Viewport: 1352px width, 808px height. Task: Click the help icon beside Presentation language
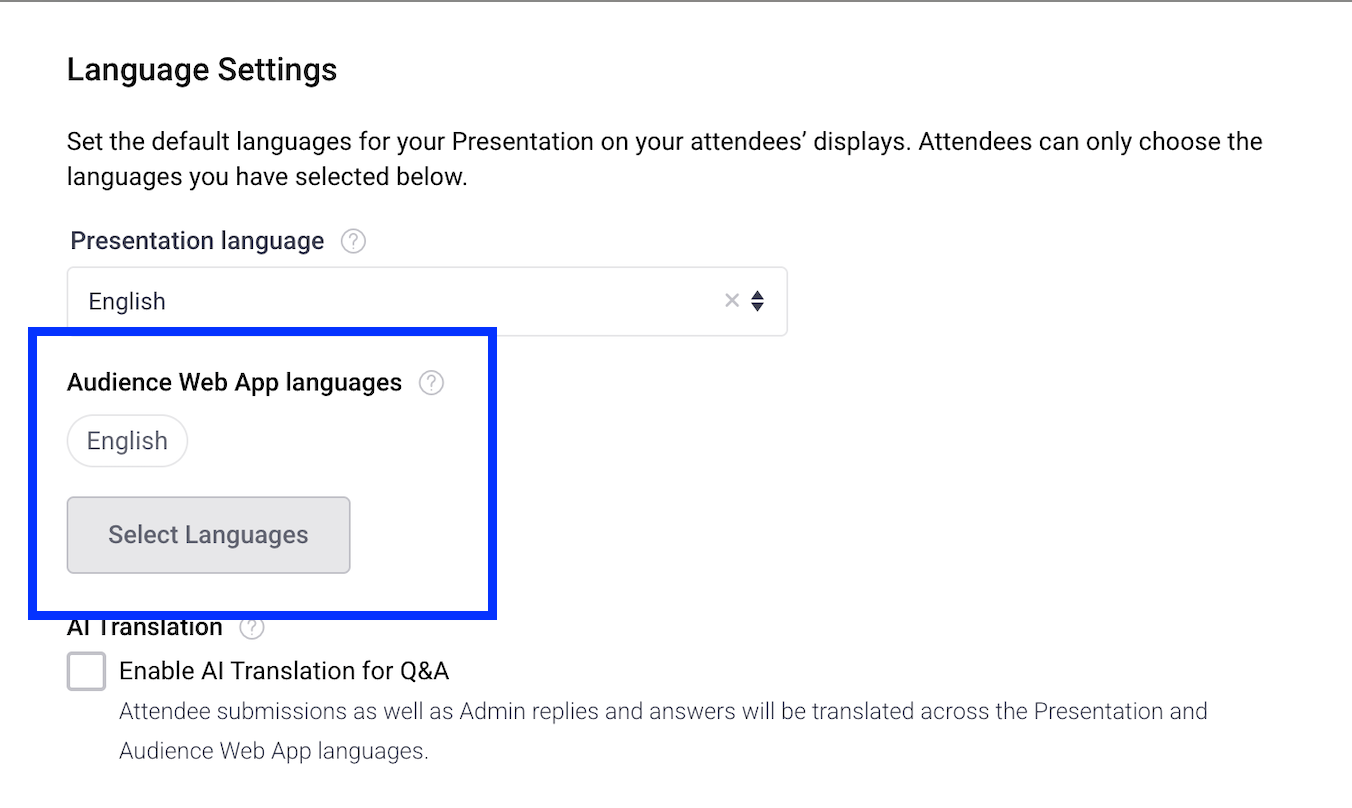[x=353, y=242]
